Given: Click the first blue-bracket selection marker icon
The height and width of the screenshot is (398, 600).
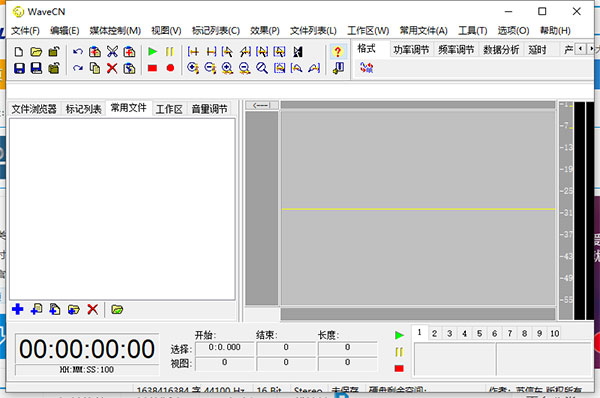Looking at the screenshot, I should click(x=193, y=52).
